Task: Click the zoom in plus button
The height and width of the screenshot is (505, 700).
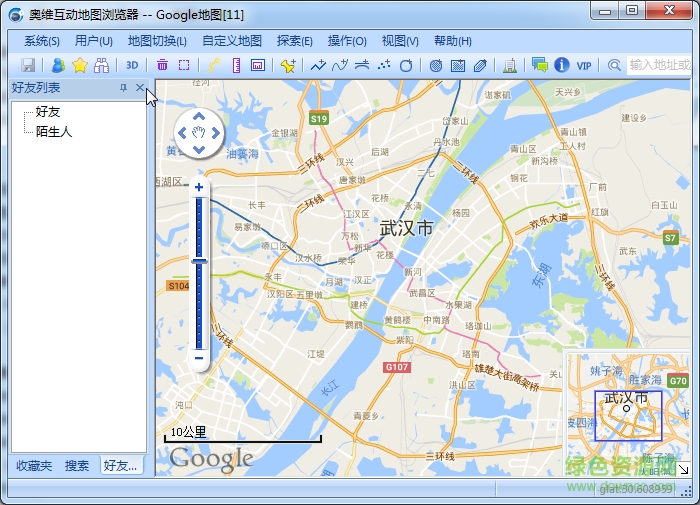Action: [199, 187]
